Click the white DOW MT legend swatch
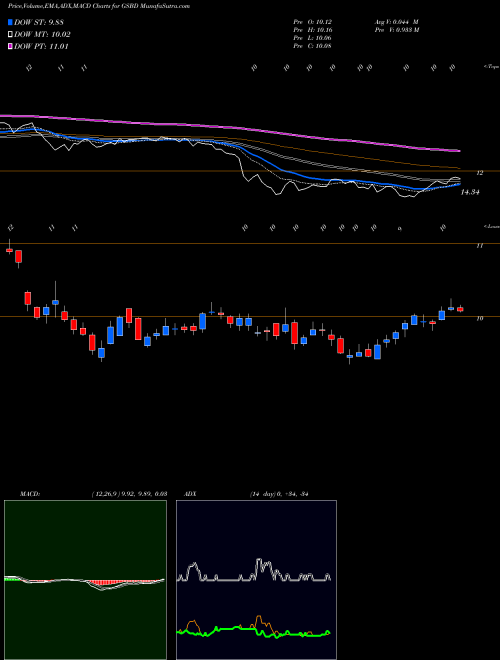Viewport: 500px width, 660px height. point(10,35)
